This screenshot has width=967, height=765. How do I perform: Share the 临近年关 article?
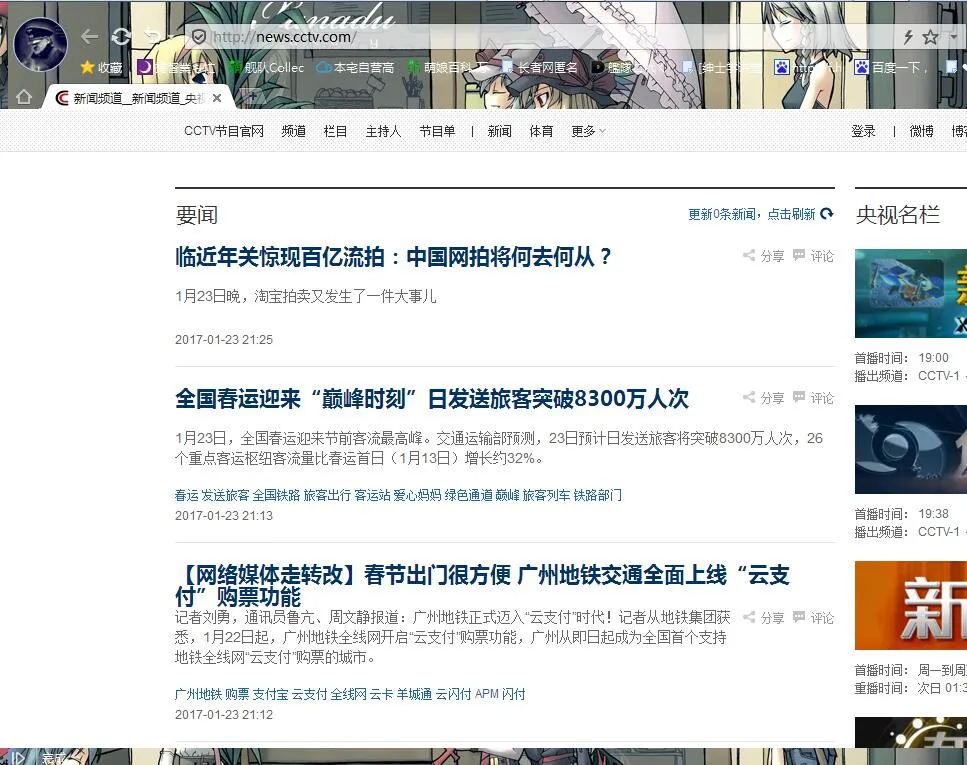tap(763, 255)
